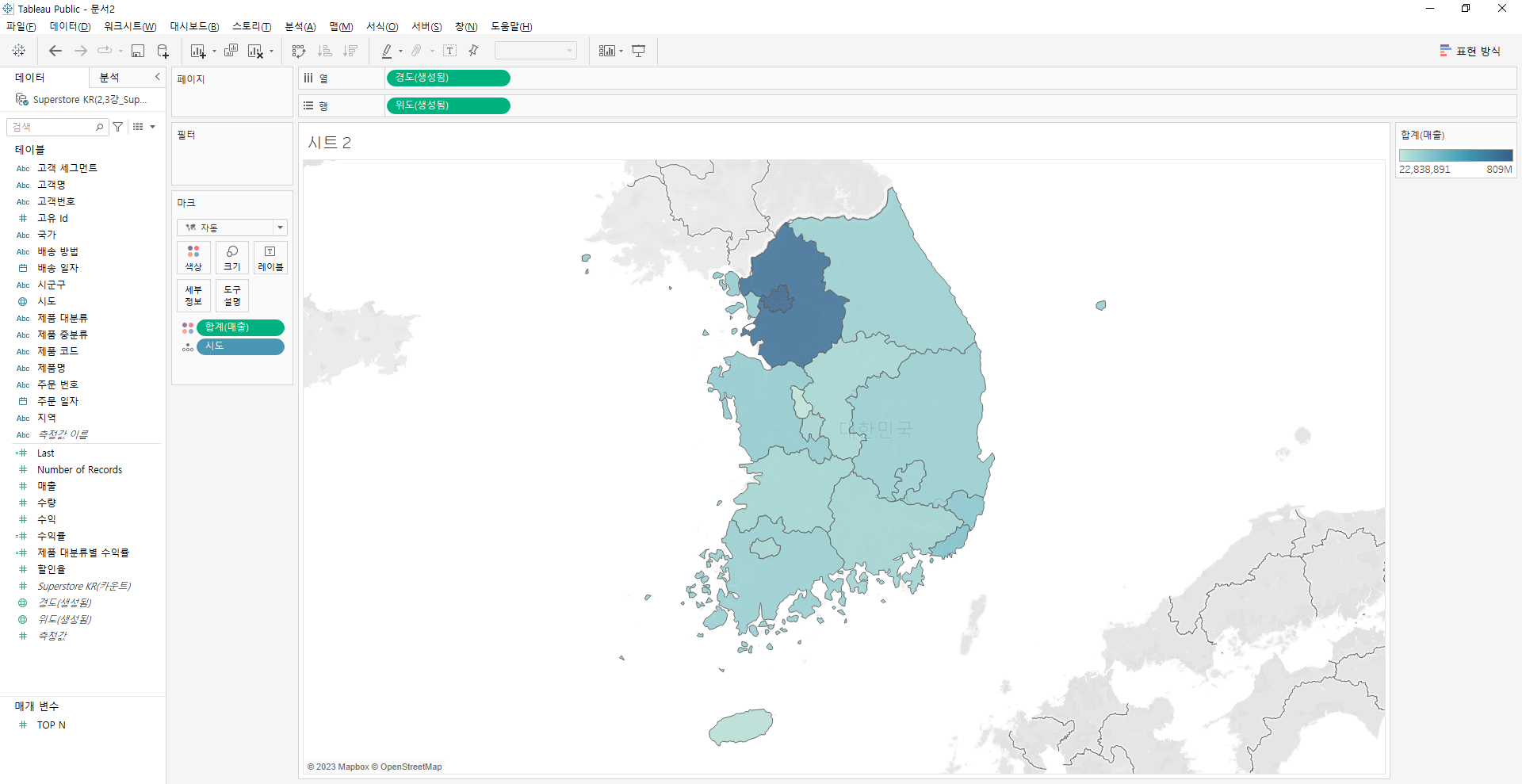
Task: Open the 서식(O) menu
Action: pyautogui.click(x=382, y=26)
